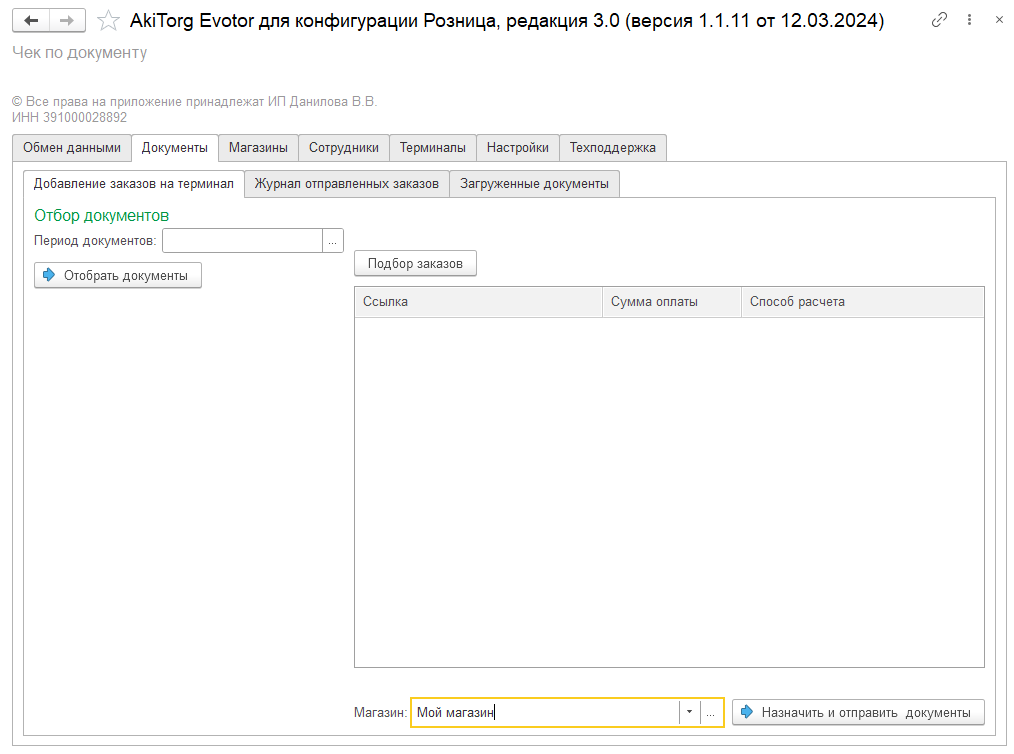
Task: Click the Чек по документу subtitle
Action: click(x=80, y=52)
